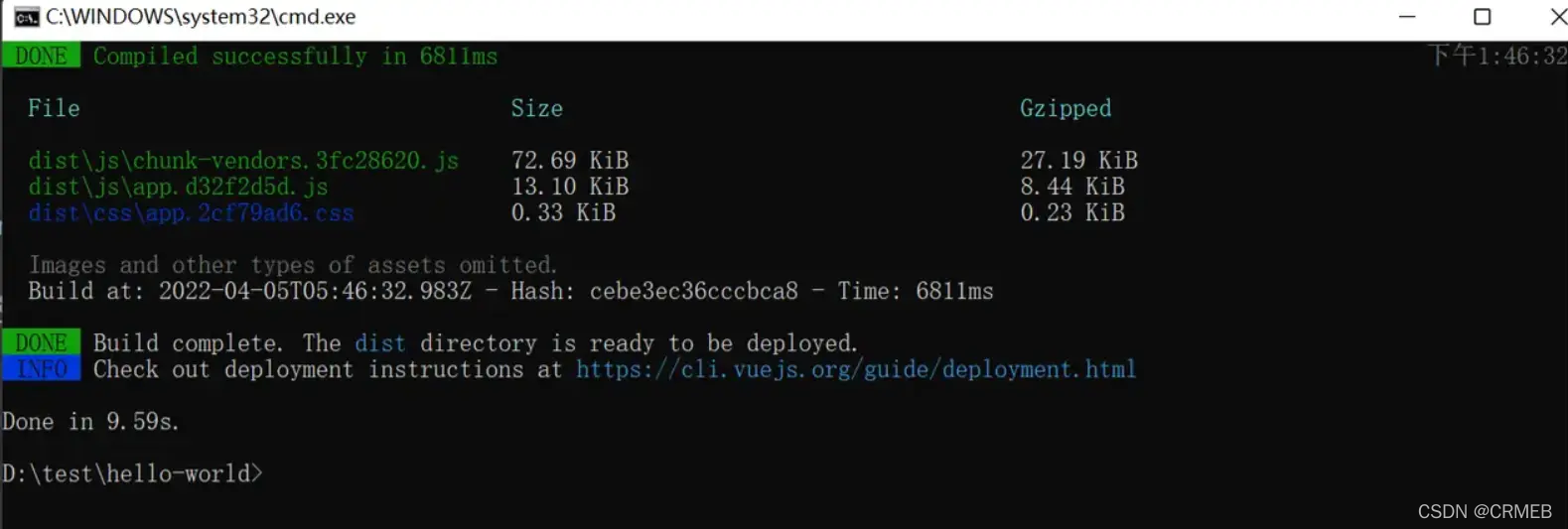The image size is (1568, 529).
Task: Click the DONE badge next to Build complete
Action: (41, 342)
